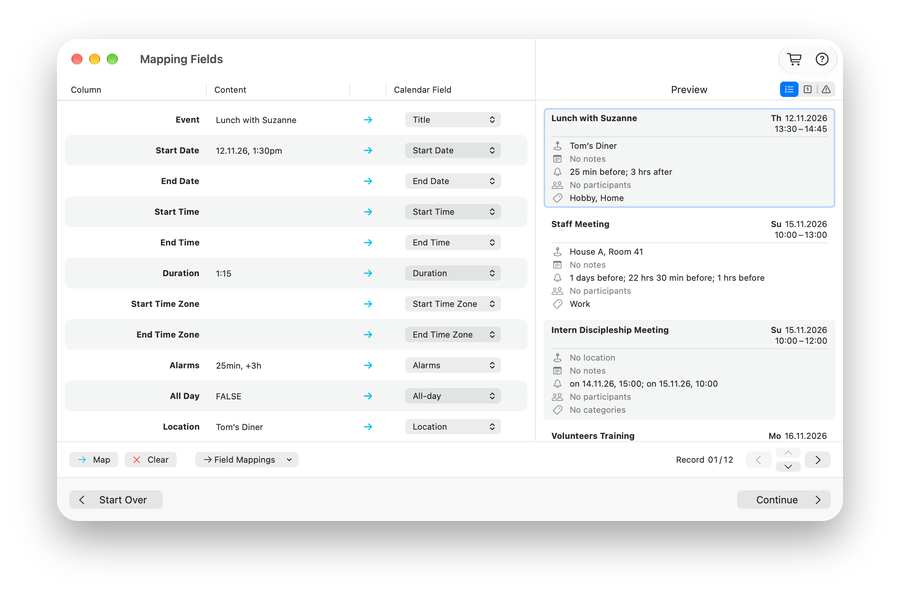Screen dimensions: 900x596
Task: Click the bell icon in Staff Meeting card
Action: pos(557,278)
